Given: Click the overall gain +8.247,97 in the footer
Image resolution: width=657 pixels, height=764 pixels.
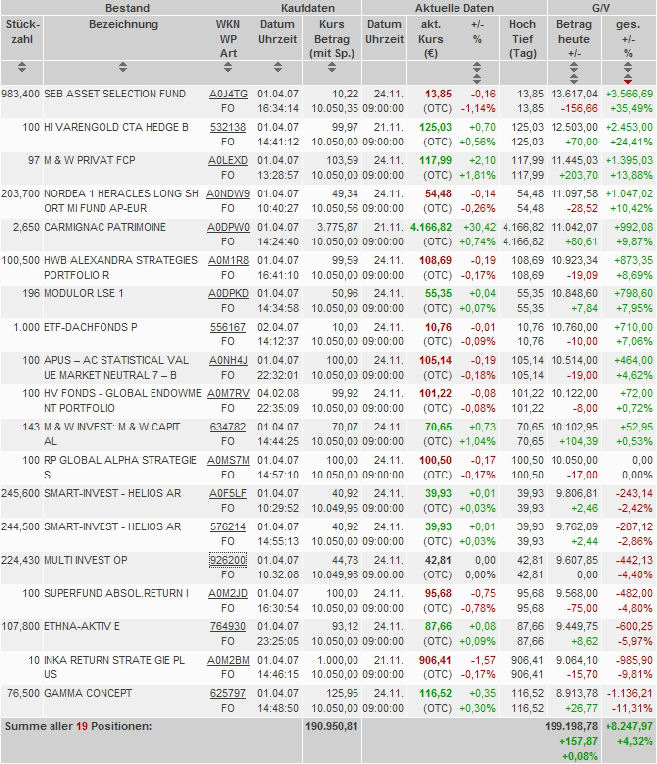Looking at the screenshot, I should coord(629,726).
